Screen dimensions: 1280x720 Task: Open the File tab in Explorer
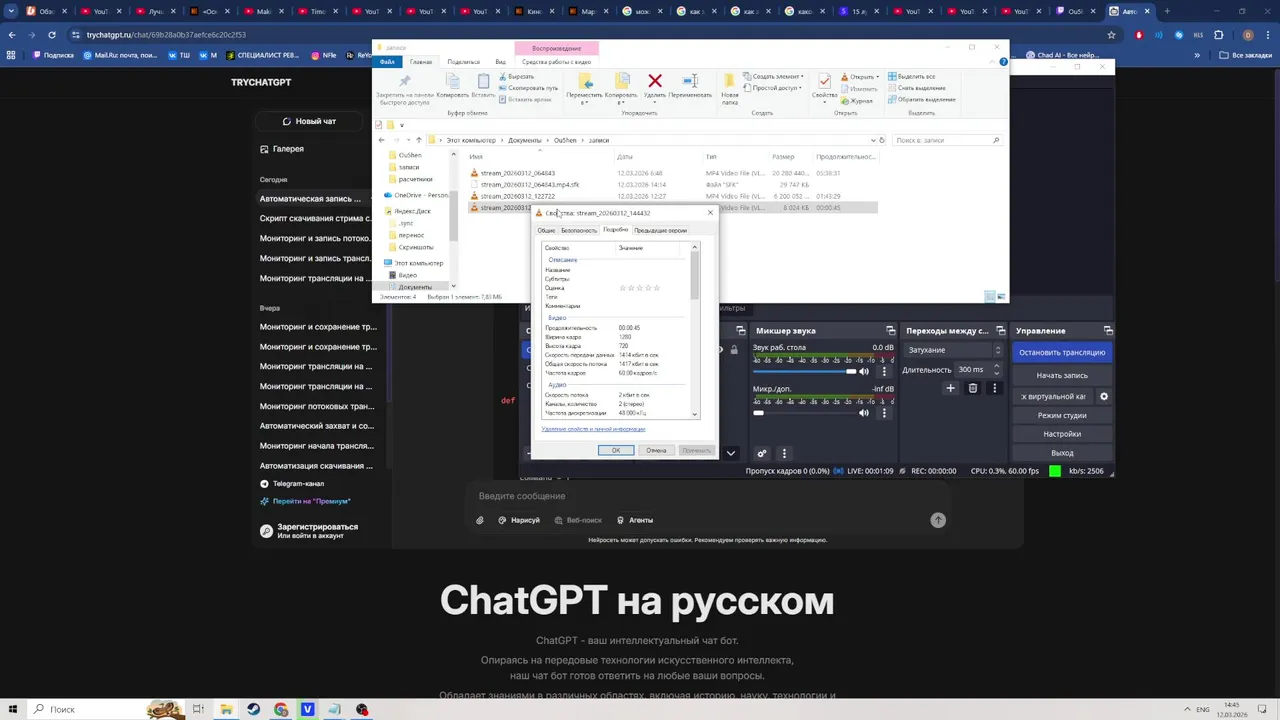[x=388, y=62]
